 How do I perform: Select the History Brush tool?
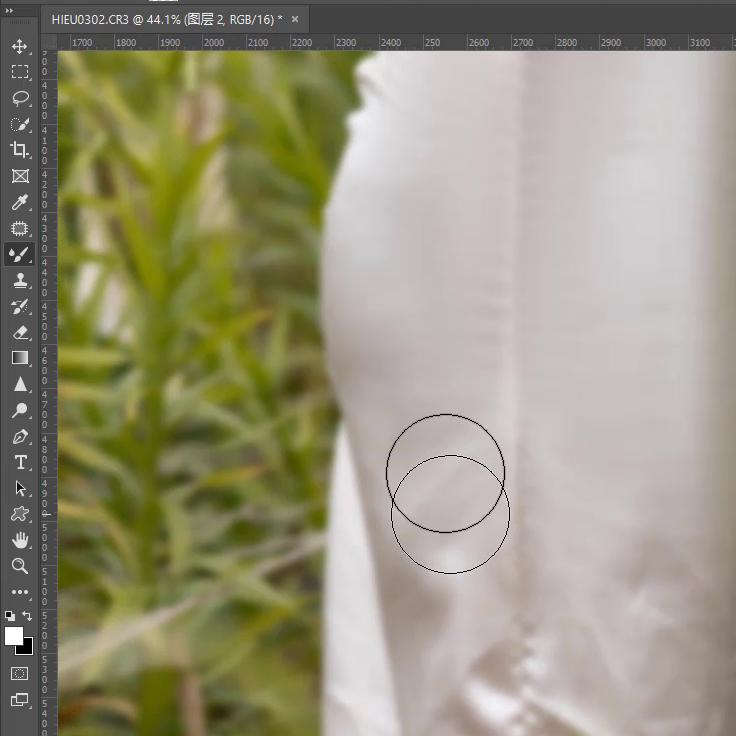[x=19, y=307]
